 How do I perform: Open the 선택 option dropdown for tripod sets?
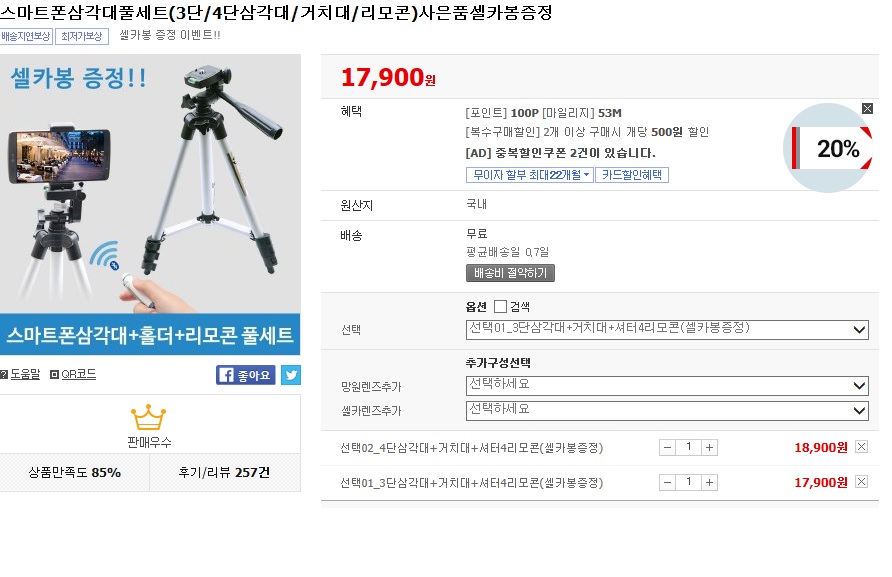[667, 329]
